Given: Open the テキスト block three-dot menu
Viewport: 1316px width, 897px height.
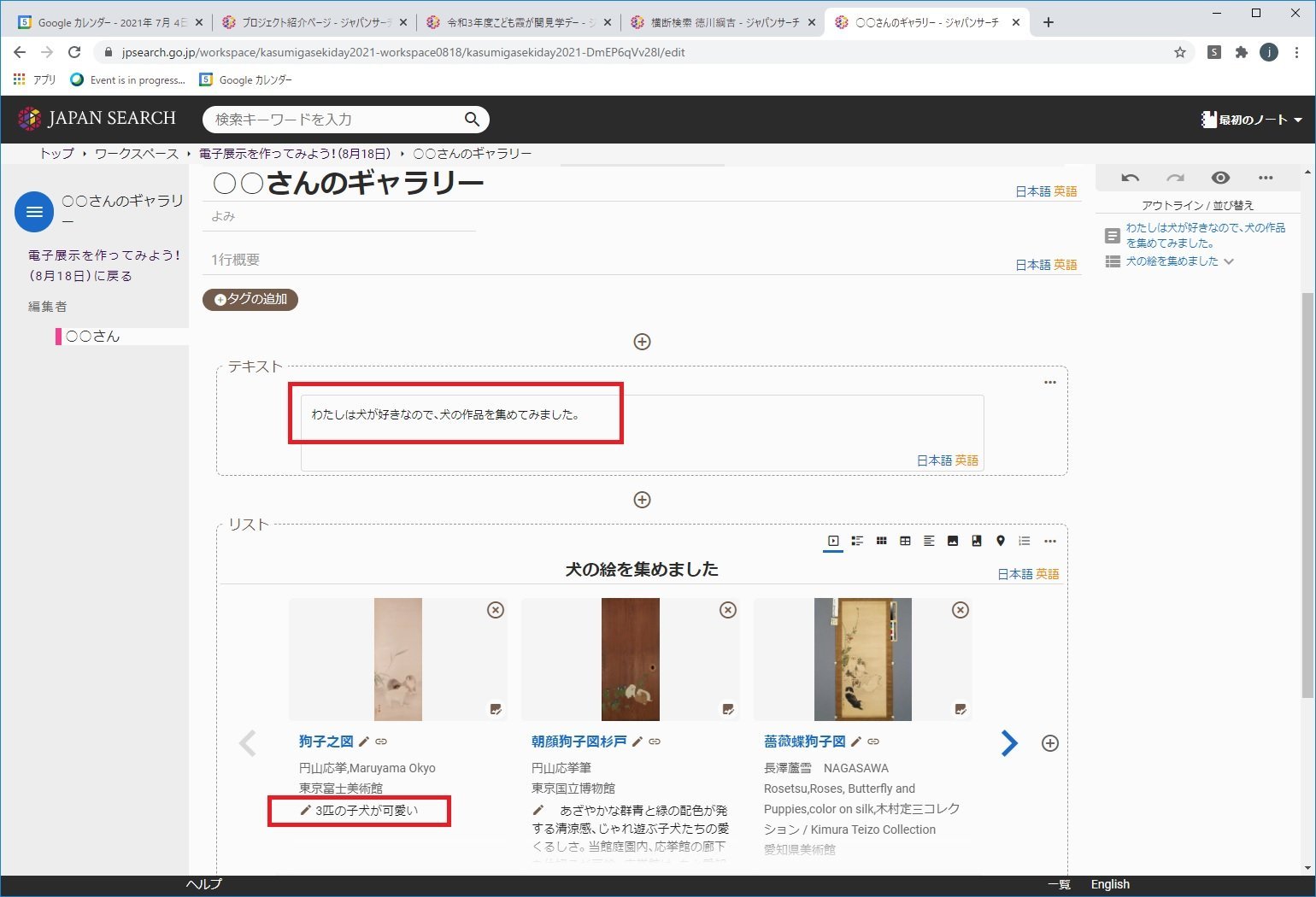Looking at the screenshot, I should point(1050,382).
